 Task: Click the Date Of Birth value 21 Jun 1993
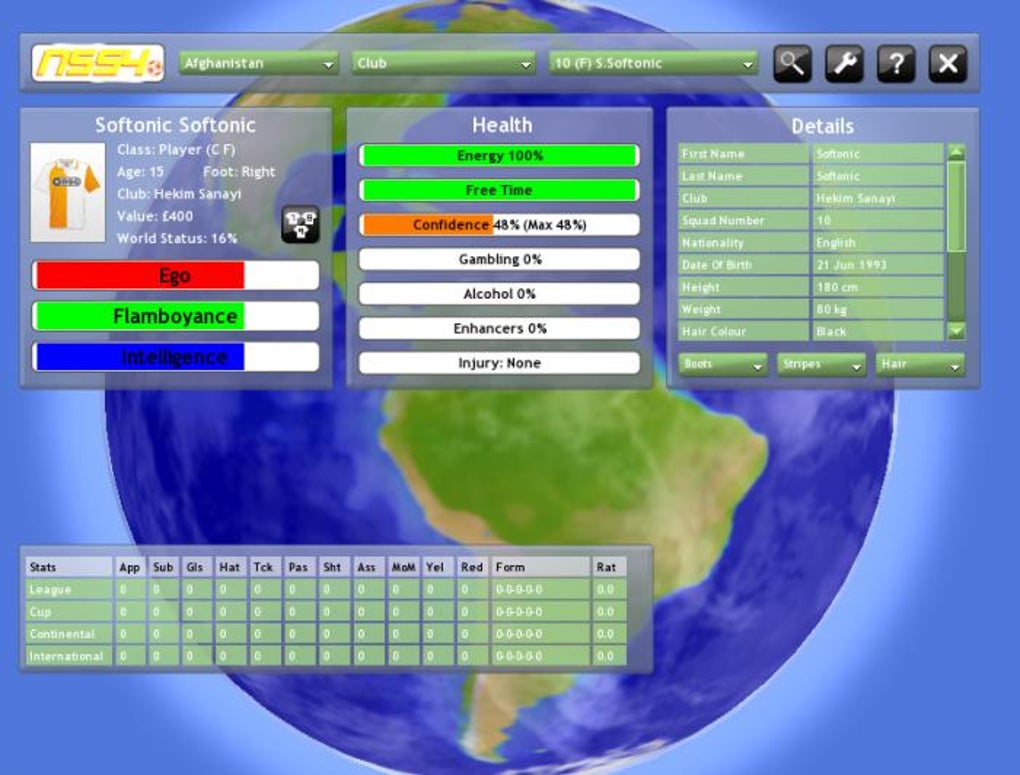point(878,265)
